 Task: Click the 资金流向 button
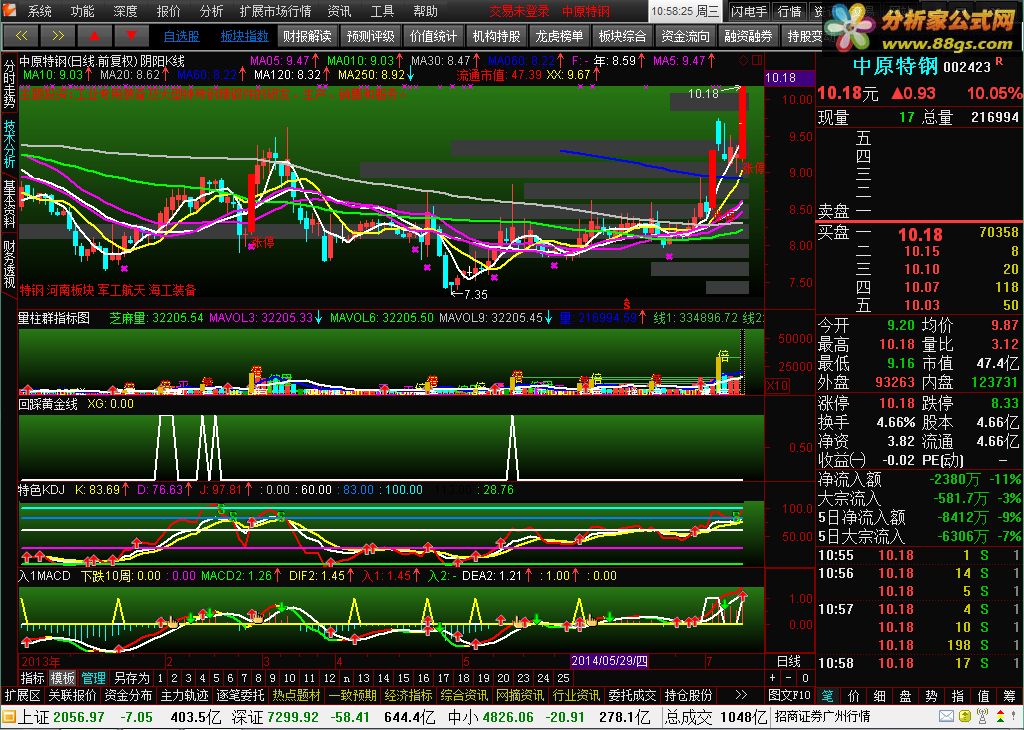click(x=685, y=36)
